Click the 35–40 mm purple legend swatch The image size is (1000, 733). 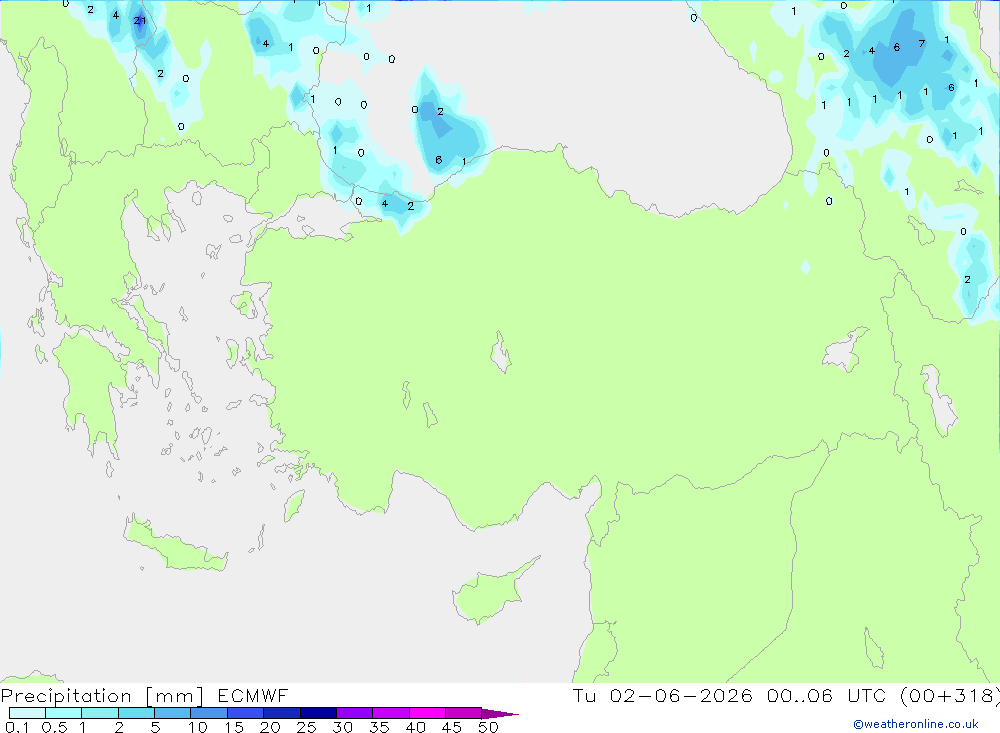click(x=390, y=713)
